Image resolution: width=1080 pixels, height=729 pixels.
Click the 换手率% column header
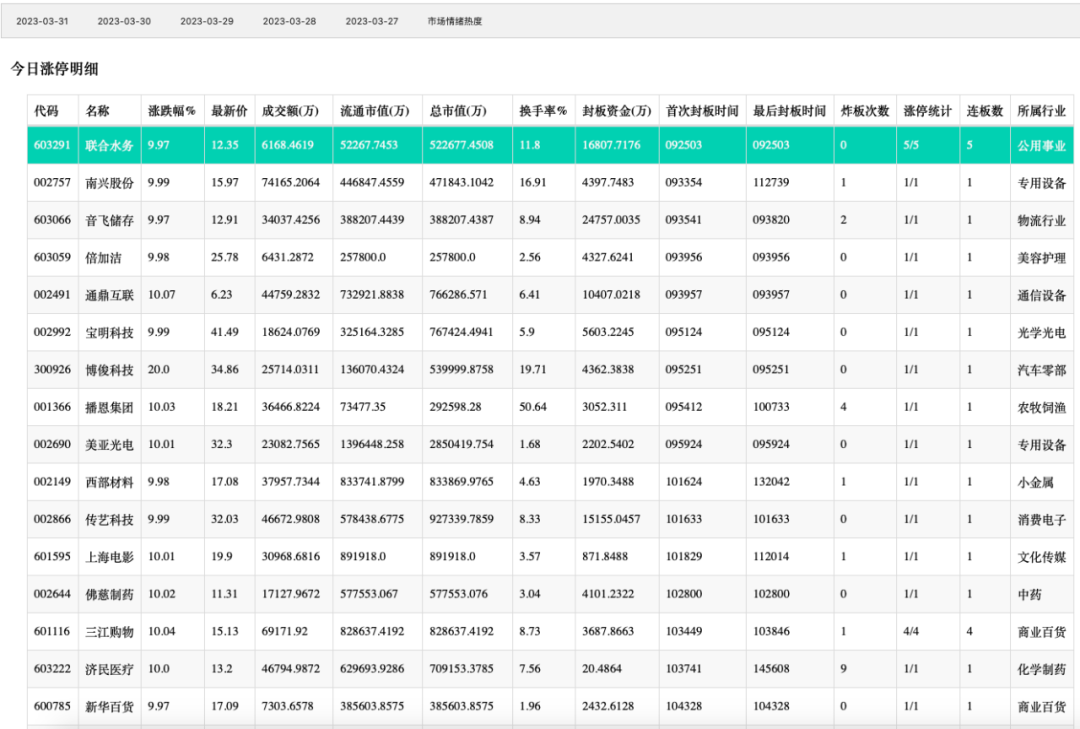pos(543,111)
